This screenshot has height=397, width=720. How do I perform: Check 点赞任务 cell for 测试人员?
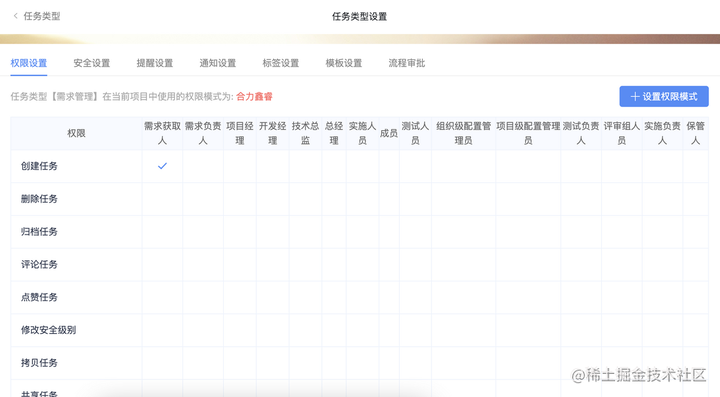tap(415, 297)
